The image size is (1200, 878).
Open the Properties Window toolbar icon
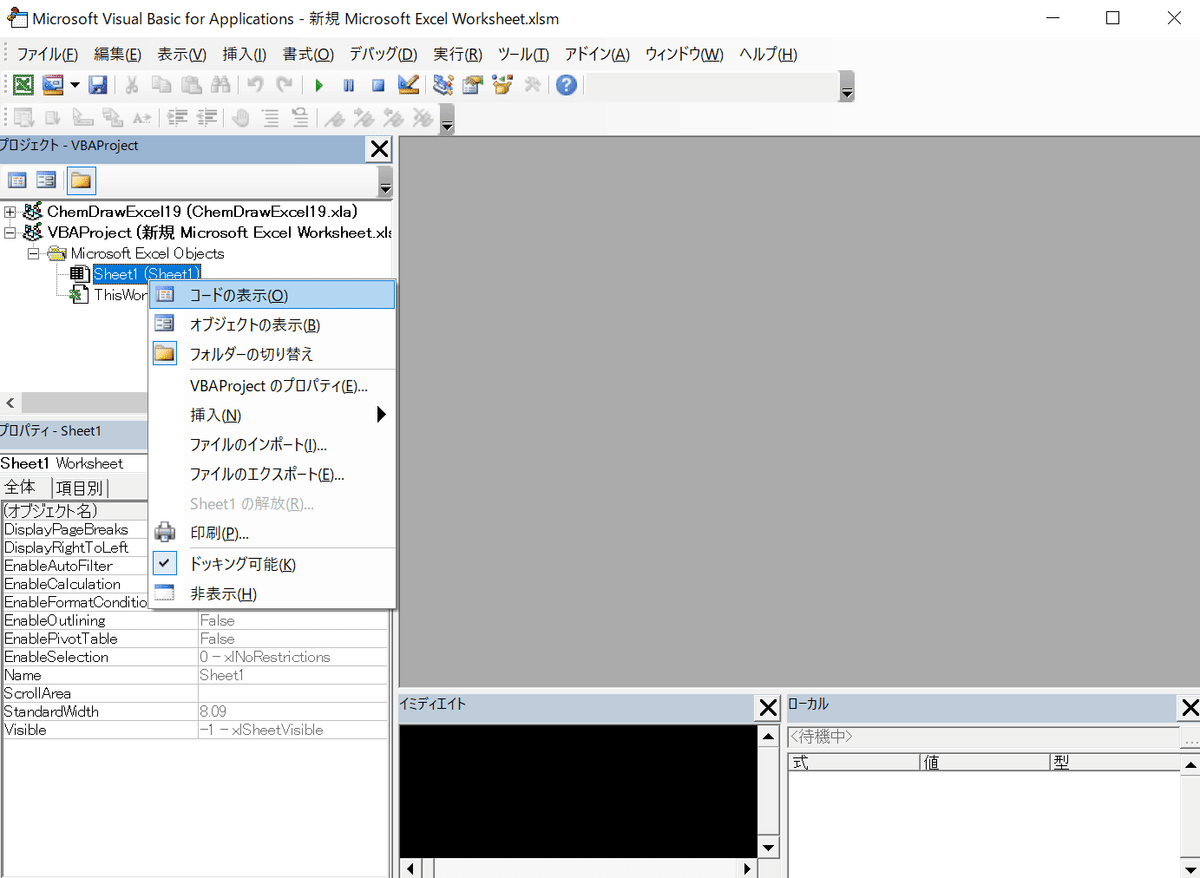point(472,85)
